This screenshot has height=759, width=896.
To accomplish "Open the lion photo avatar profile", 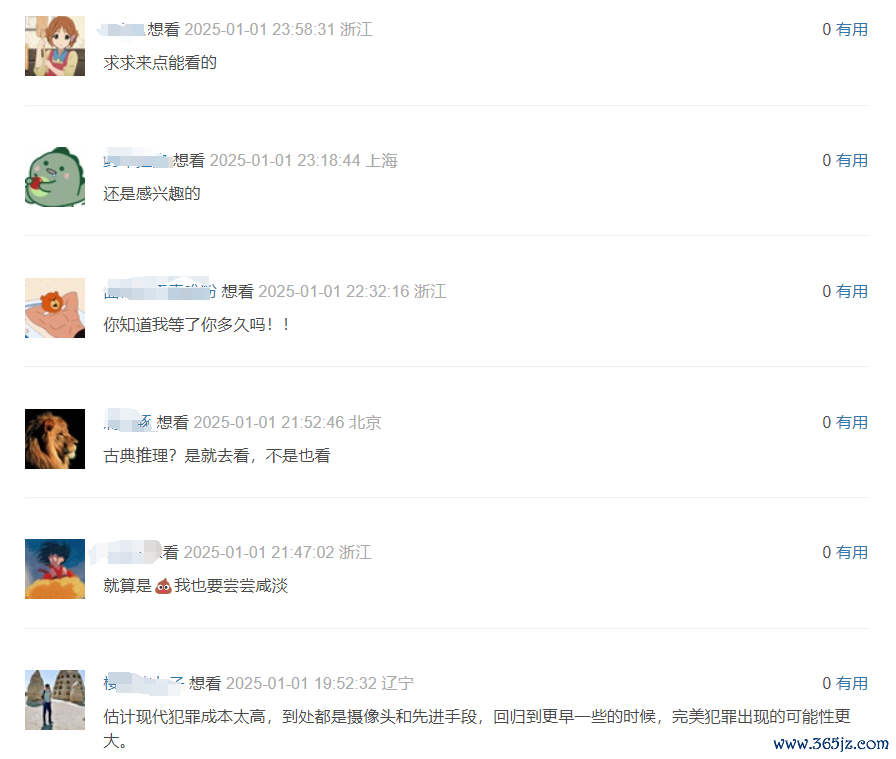I will (55, 439).
